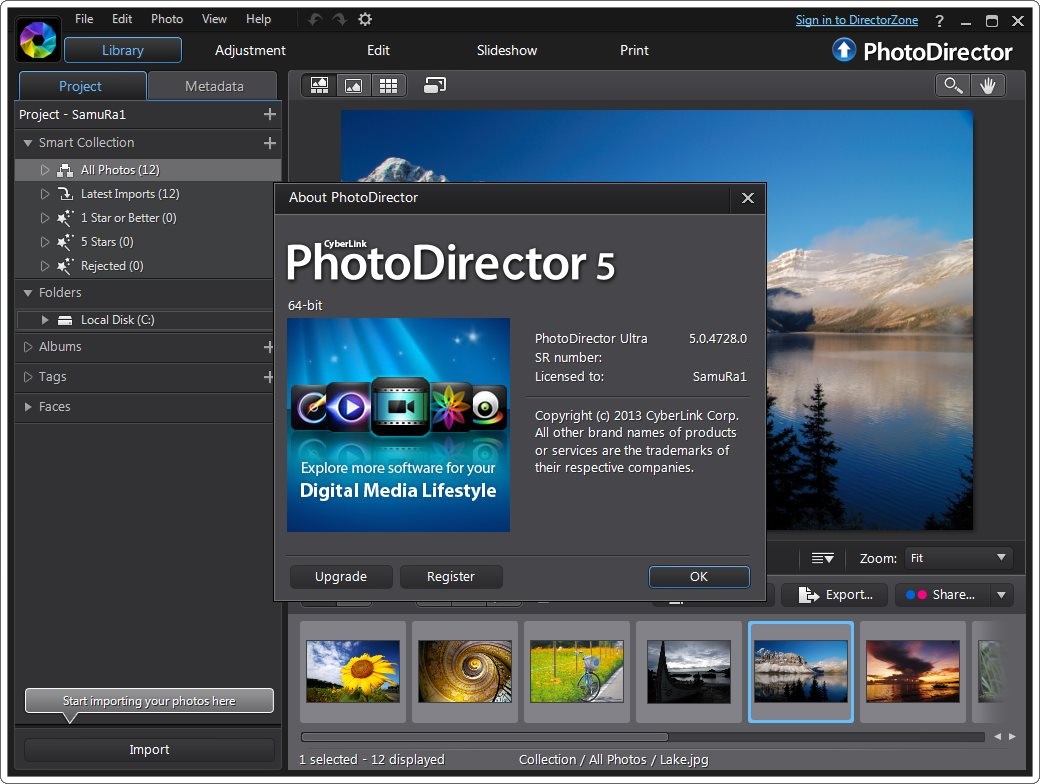Screen dimensions: 1040x784
Task: Select the sunflower photo thumbnail
Action: 353,671
